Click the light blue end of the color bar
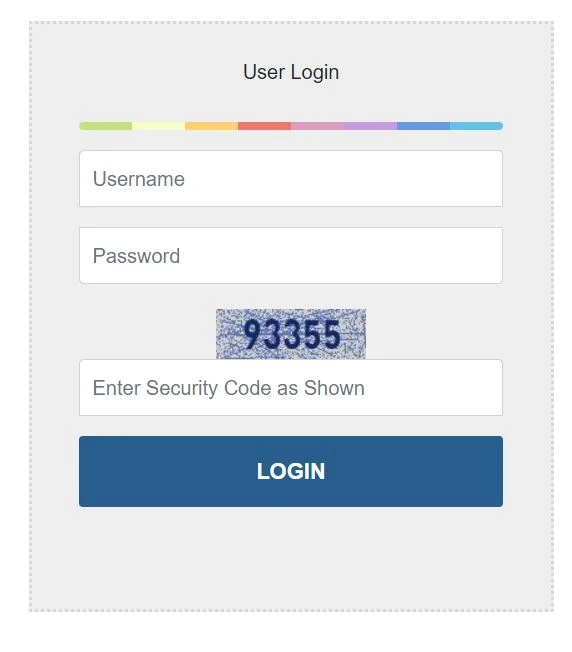The image size is (572, 652). pyautogui.click(x=476, y=126)
